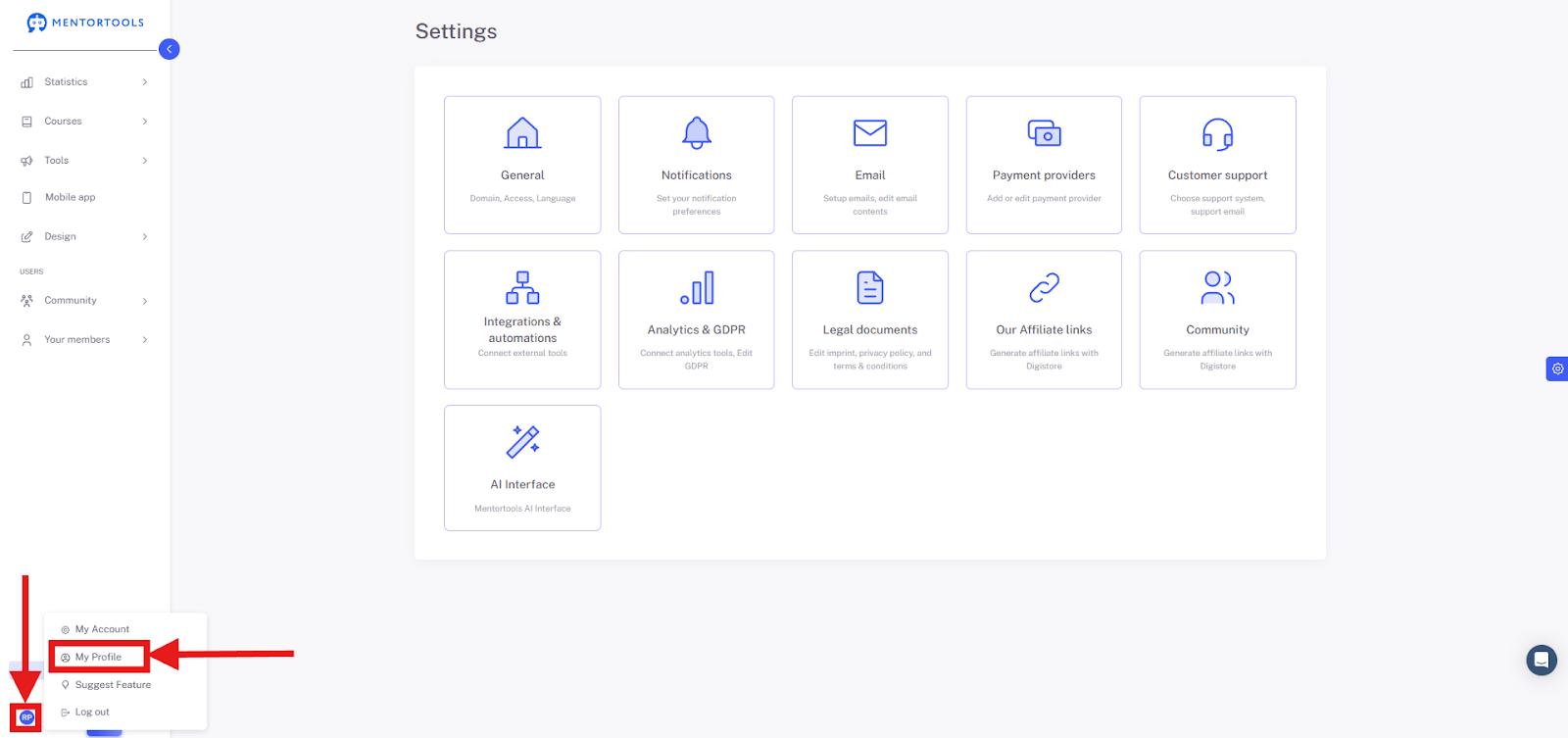Click 'Connect analytics tools, Edit GDPR' text
Image resolution: width=1568 pixels, height=738 pixels.
click(697, 360)
